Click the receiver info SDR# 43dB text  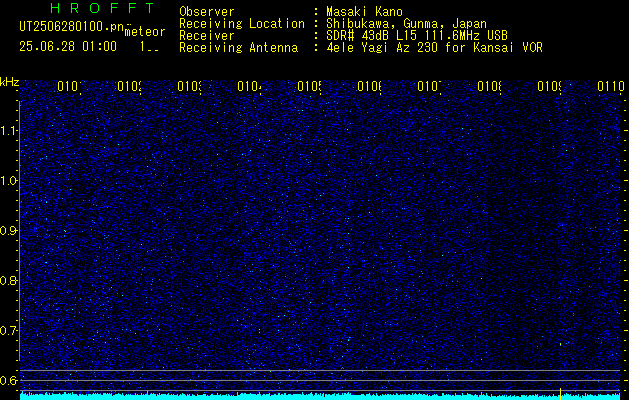417,36
